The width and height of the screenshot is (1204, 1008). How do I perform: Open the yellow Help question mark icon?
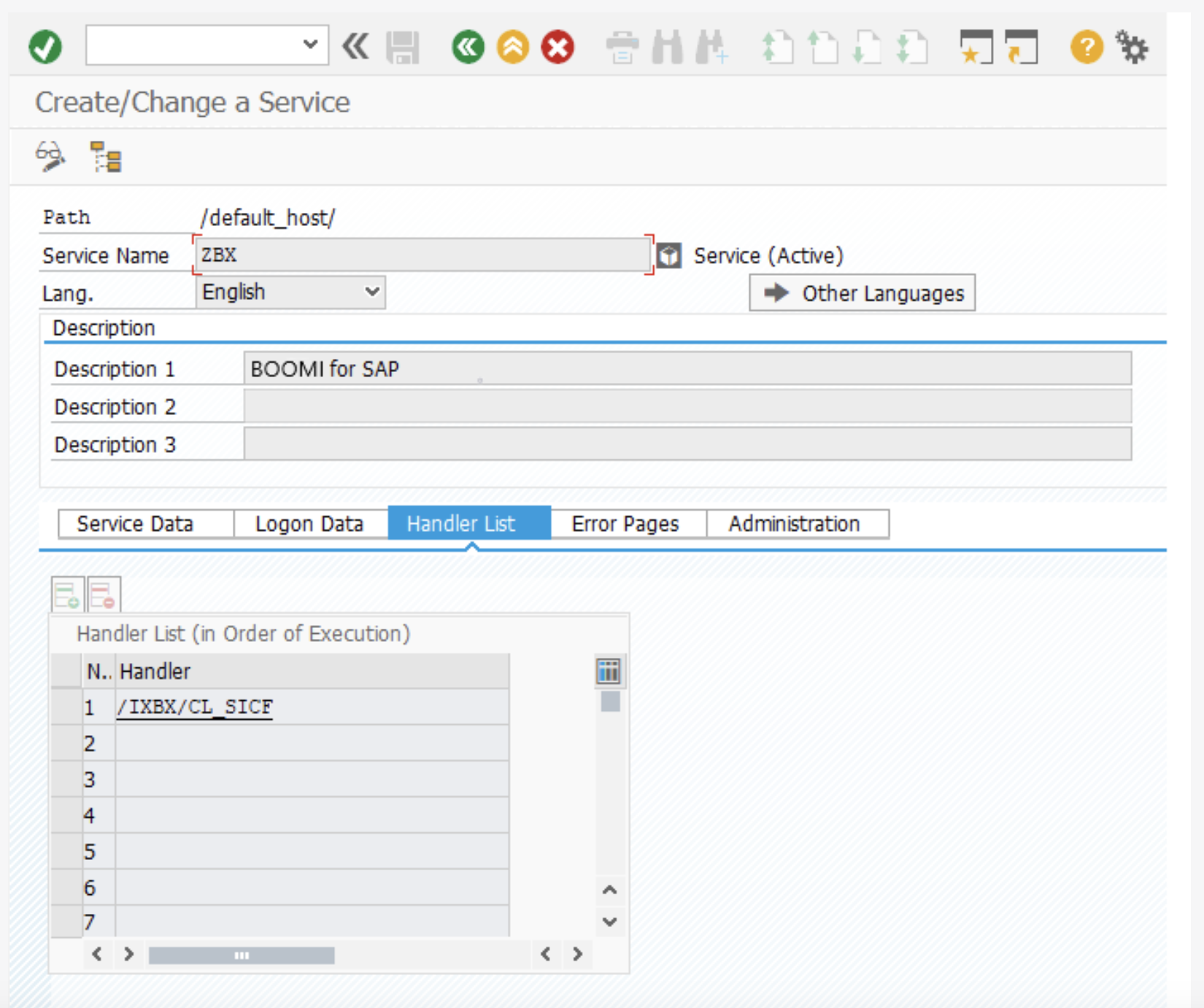[x=1087, y=47]
